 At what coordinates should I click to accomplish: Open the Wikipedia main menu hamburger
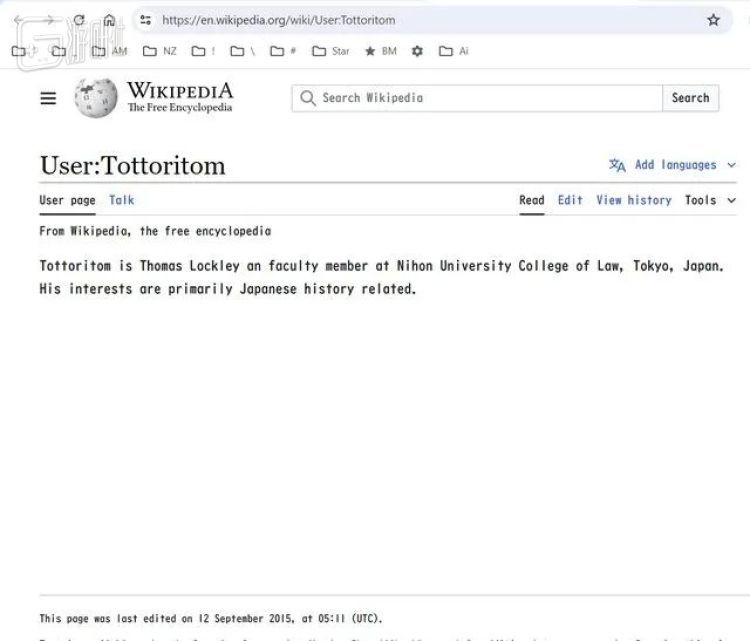(x=48, y=98)
